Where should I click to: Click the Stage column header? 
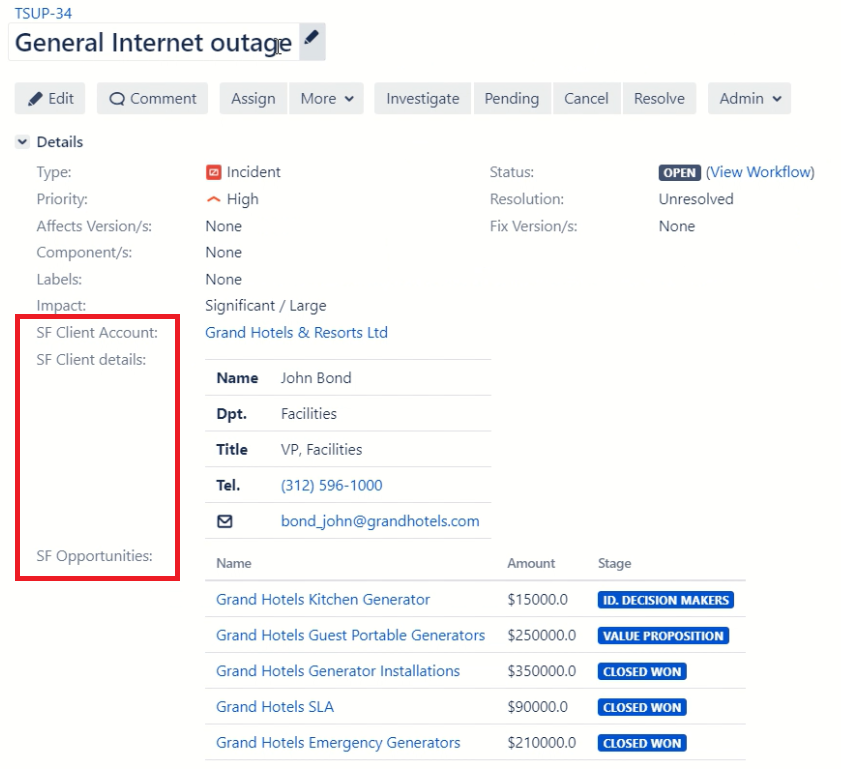[615, 564]
